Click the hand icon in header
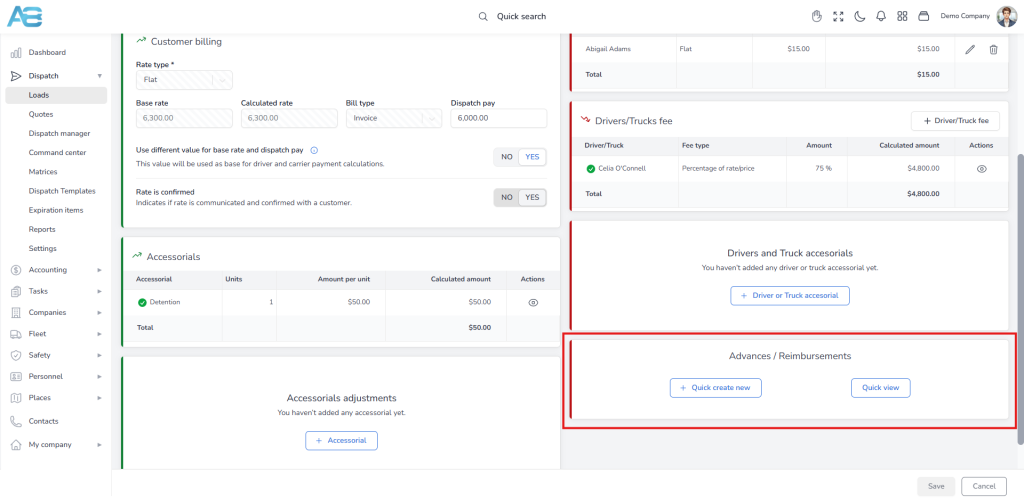The image size is (1024, 503). (x=816, y=16)
